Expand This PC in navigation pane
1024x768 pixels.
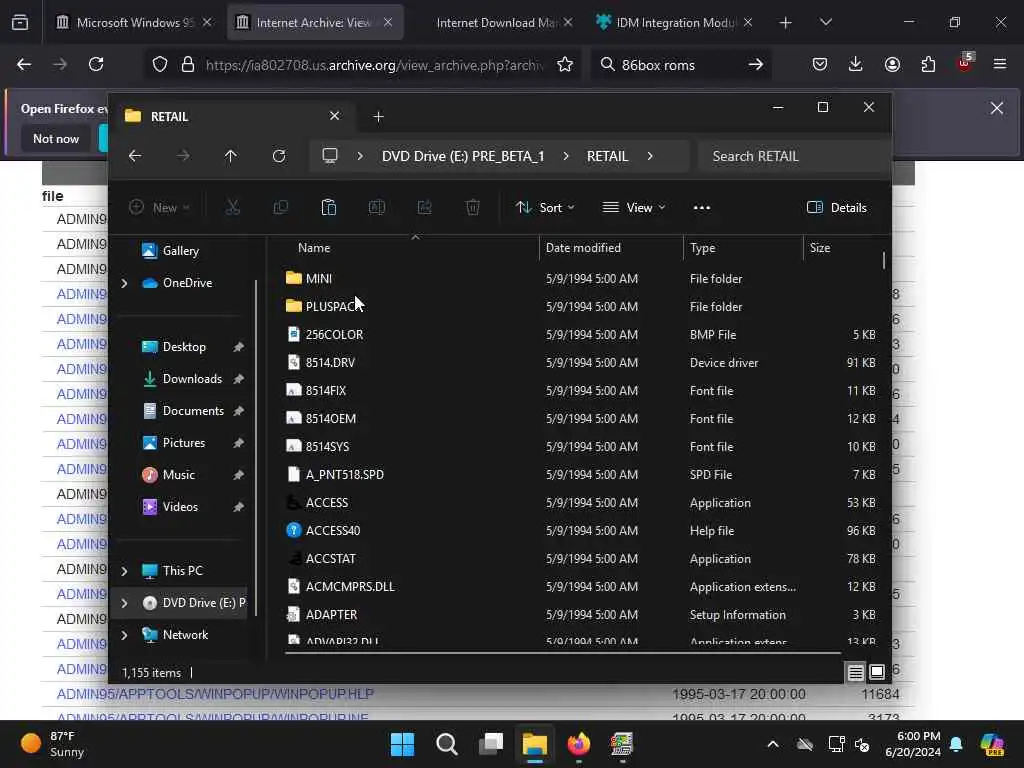[125, 571]
